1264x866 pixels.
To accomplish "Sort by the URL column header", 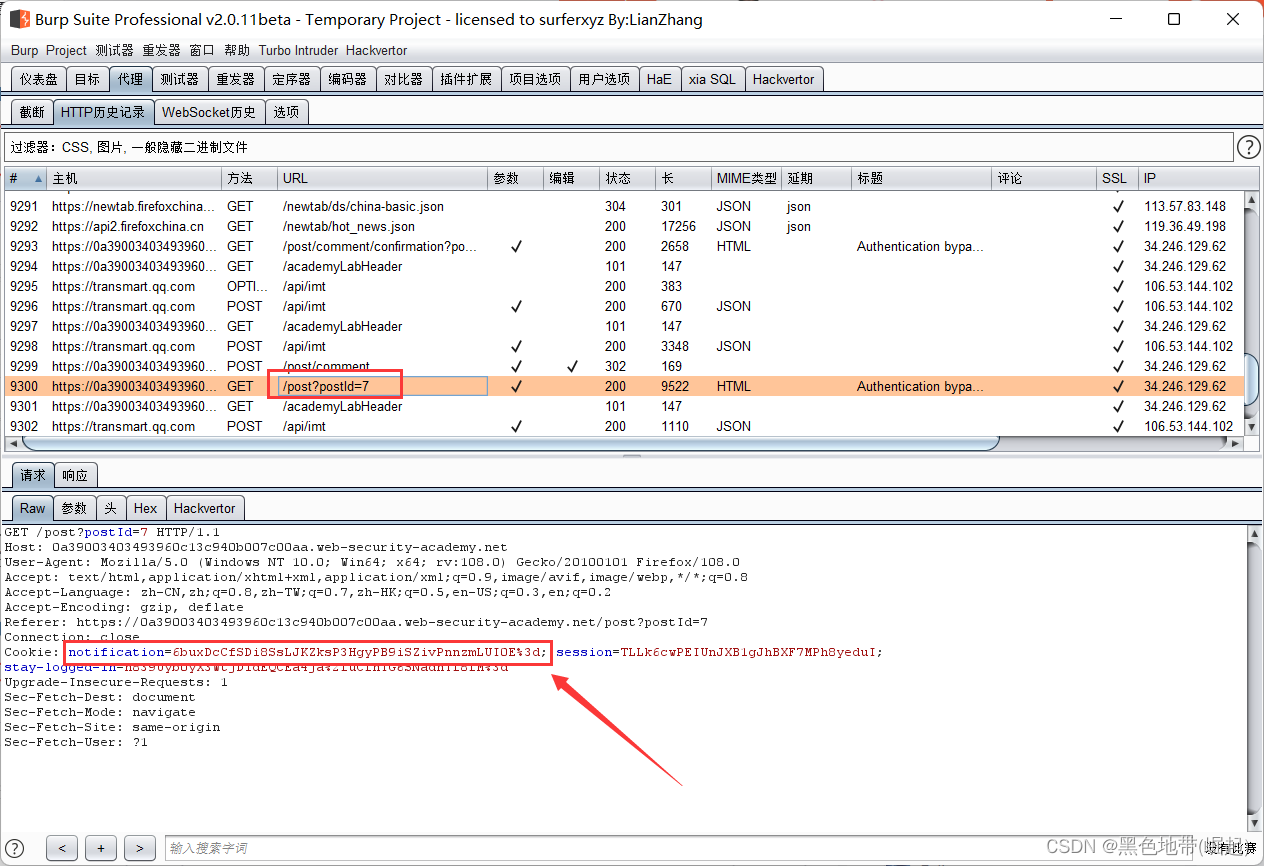I will [382, 178].
